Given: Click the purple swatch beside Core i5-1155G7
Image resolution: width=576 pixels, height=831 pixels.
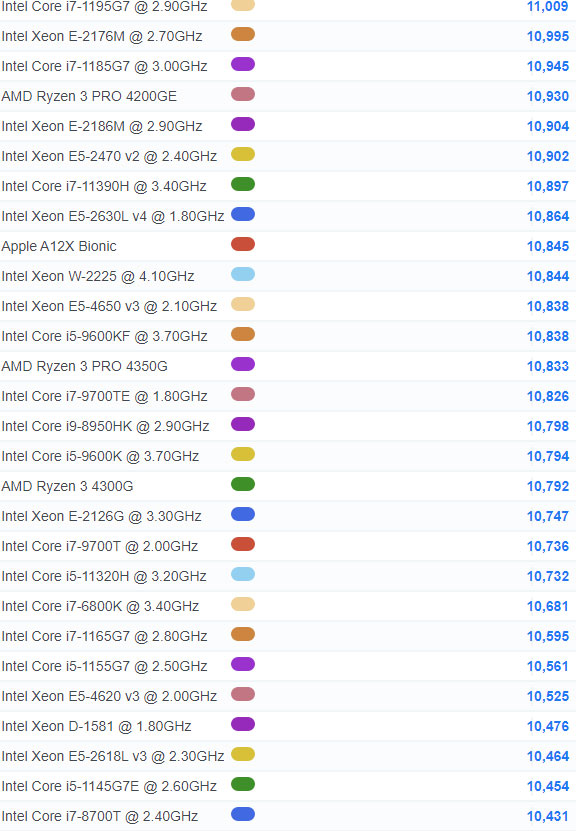Looking at the screenshot, I should tap(243, 665).
